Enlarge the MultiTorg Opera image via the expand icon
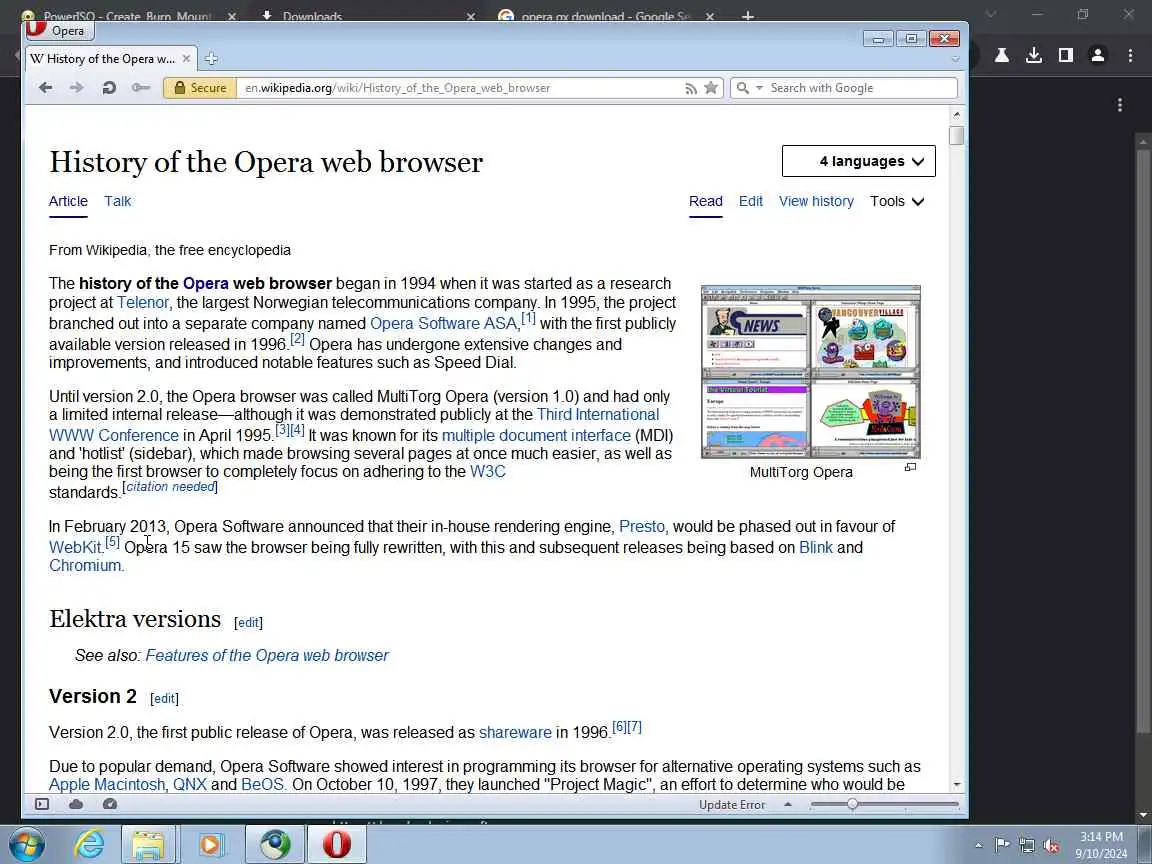The image size is (1152, 864). point(910,467)
